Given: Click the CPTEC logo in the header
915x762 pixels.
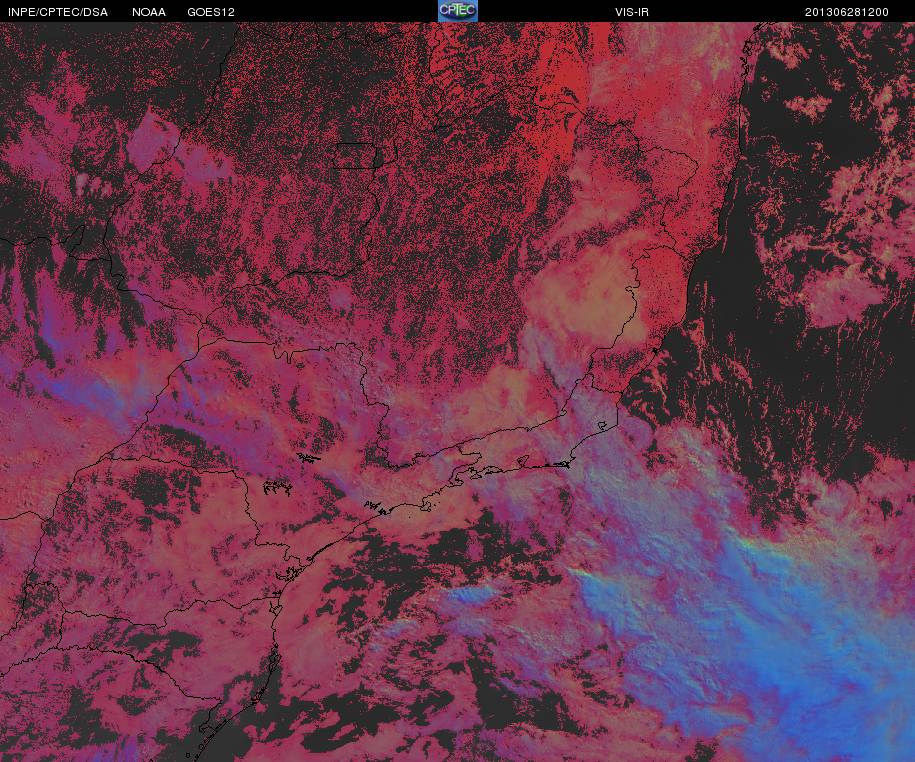Looking at the screenshot, I should [x=458, y=11].
